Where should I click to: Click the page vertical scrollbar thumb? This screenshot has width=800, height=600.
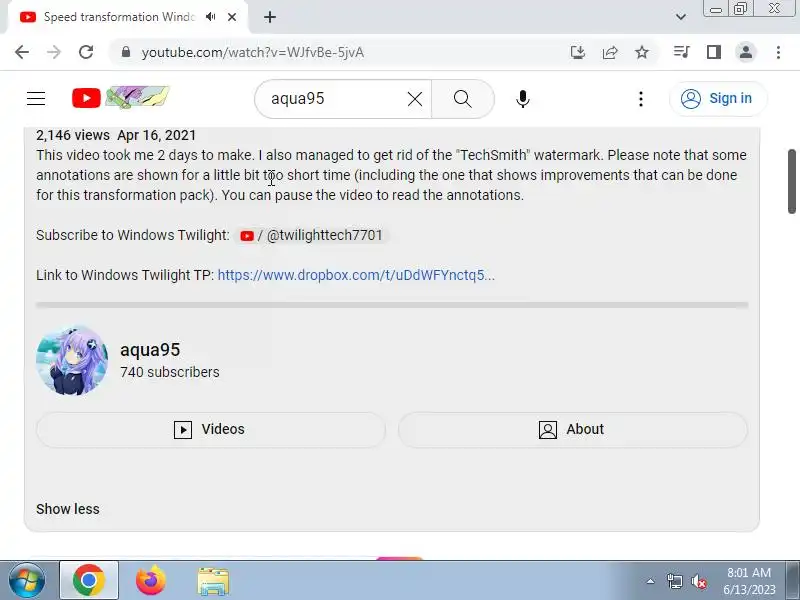pyautogui.click(x=792, y=181)
